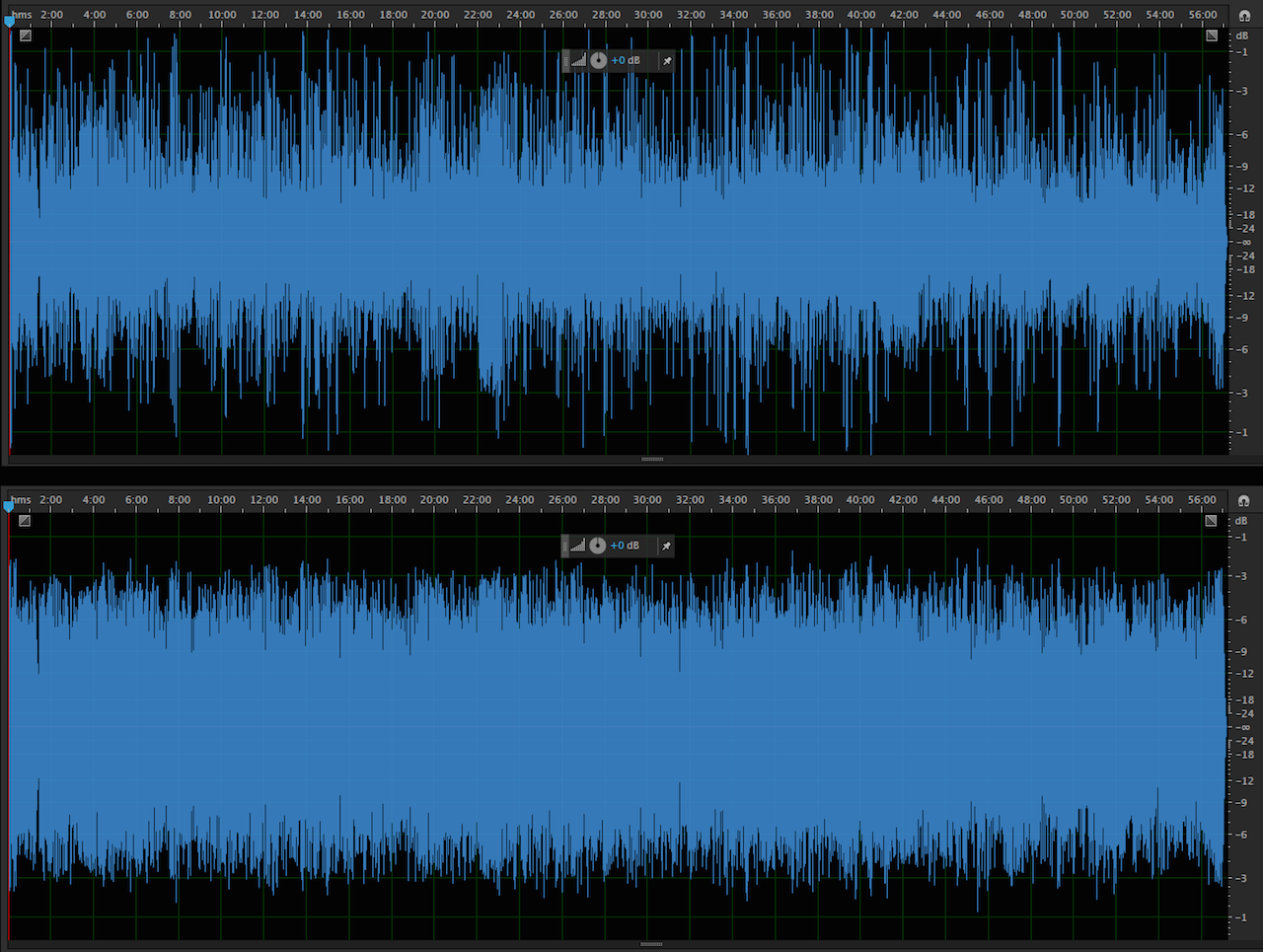Click the fade-out handle in the bottom waveform
The image size is (1263, 952).
pos(1211,521)
